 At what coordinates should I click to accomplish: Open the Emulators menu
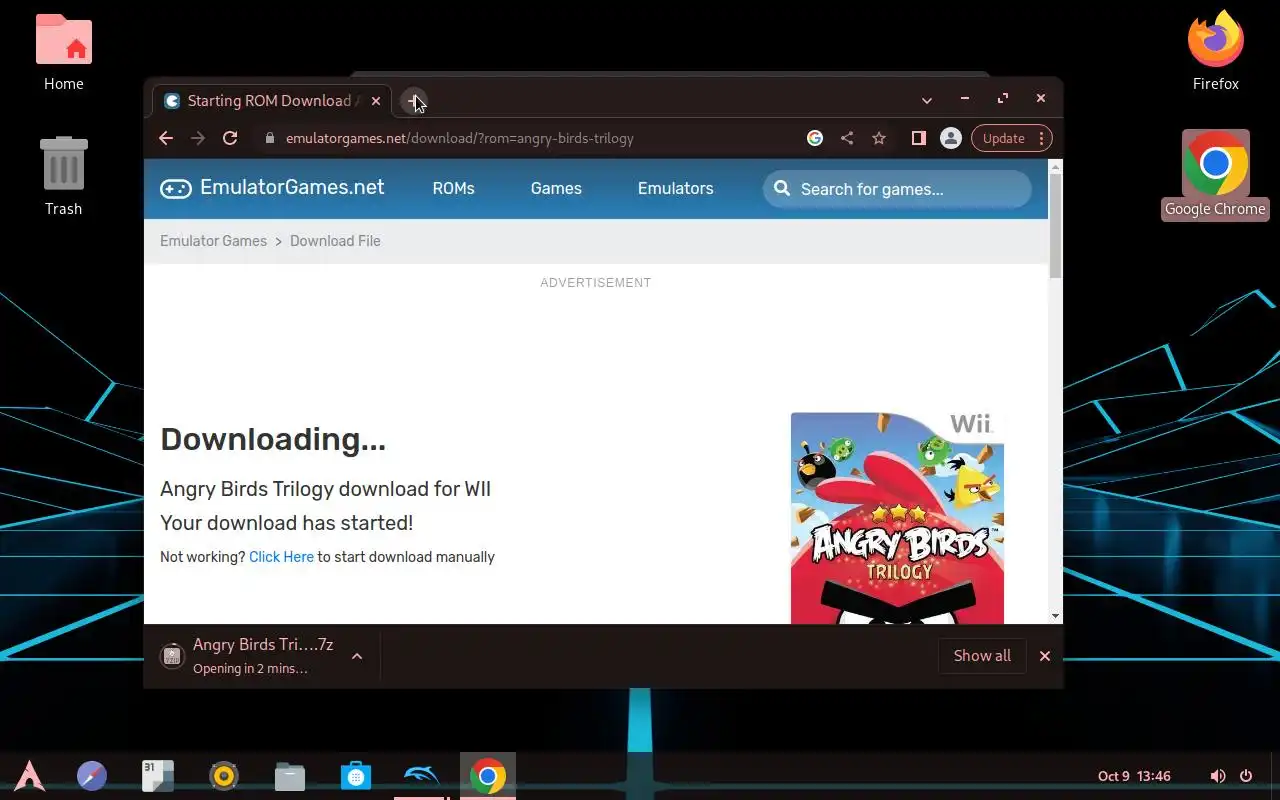click(x=676, y=188)
